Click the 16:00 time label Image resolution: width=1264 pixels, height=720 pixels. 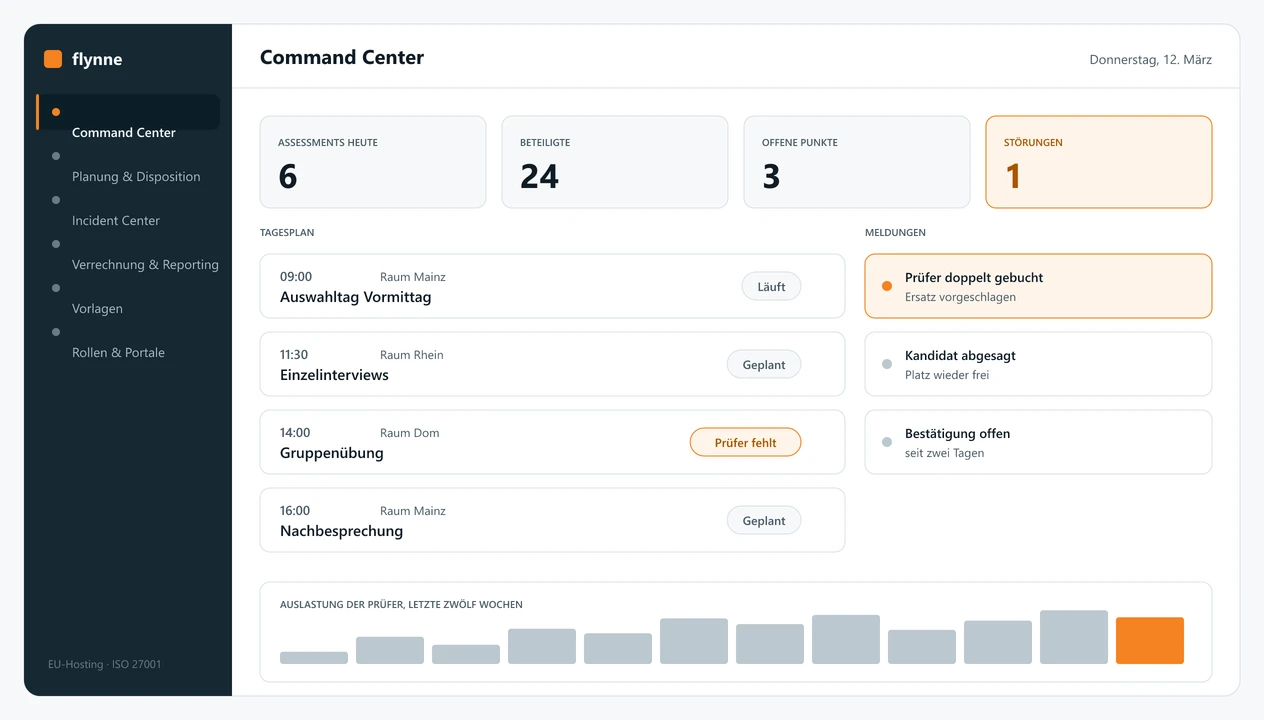(x=296, y=511)
